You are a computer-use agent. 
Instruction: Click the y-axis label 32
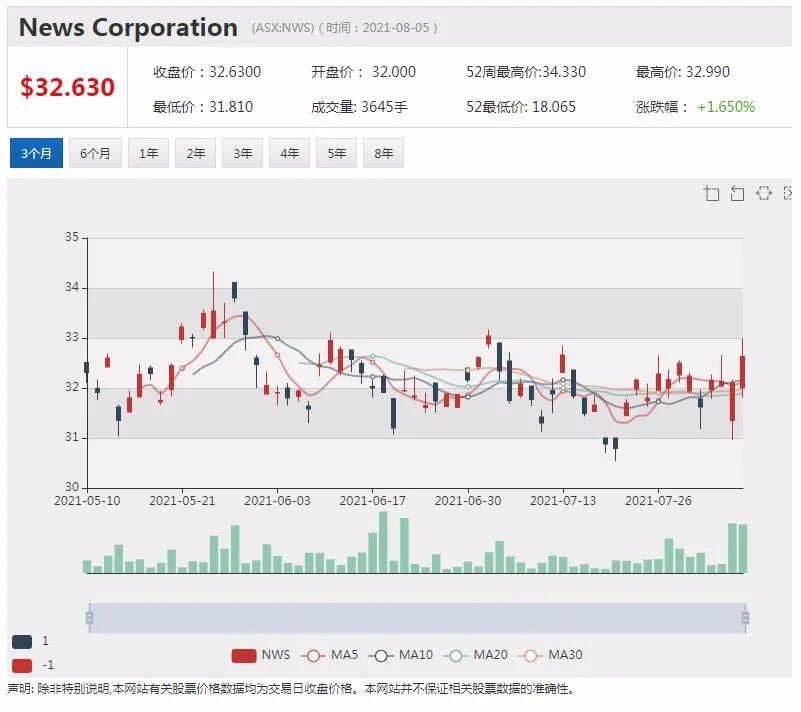pos(72,388)
